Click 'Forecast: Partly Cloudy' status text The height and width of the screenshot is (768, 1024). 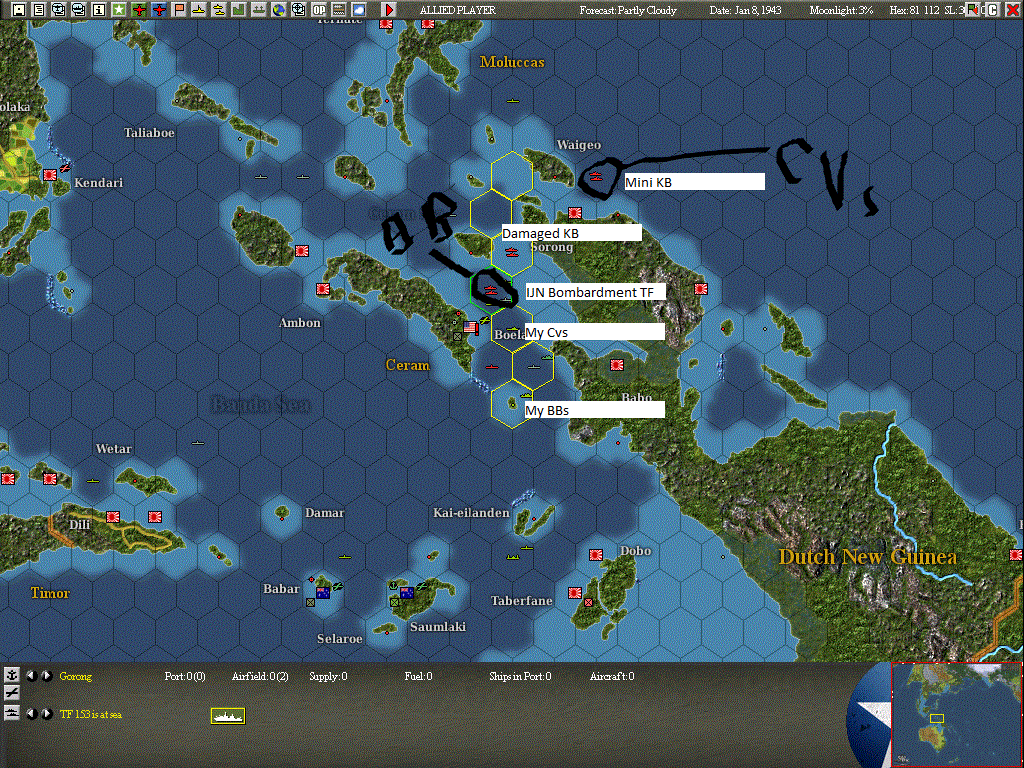[628, 10]
